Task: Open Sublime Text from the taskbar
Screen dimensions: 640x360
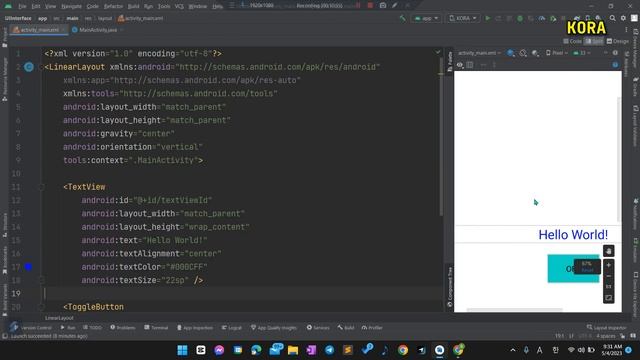Action: click(348, 350)
